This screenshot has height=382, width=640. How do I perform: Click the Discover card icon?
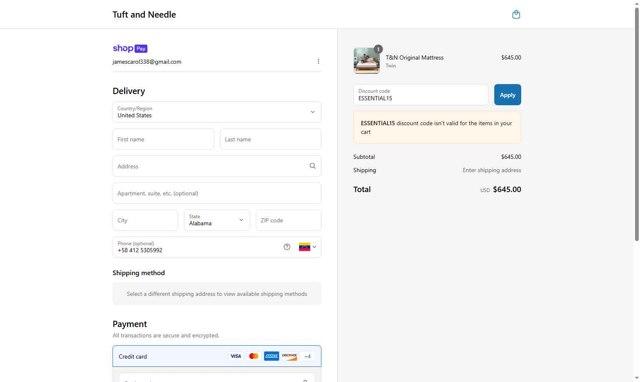tap(289, 356)
